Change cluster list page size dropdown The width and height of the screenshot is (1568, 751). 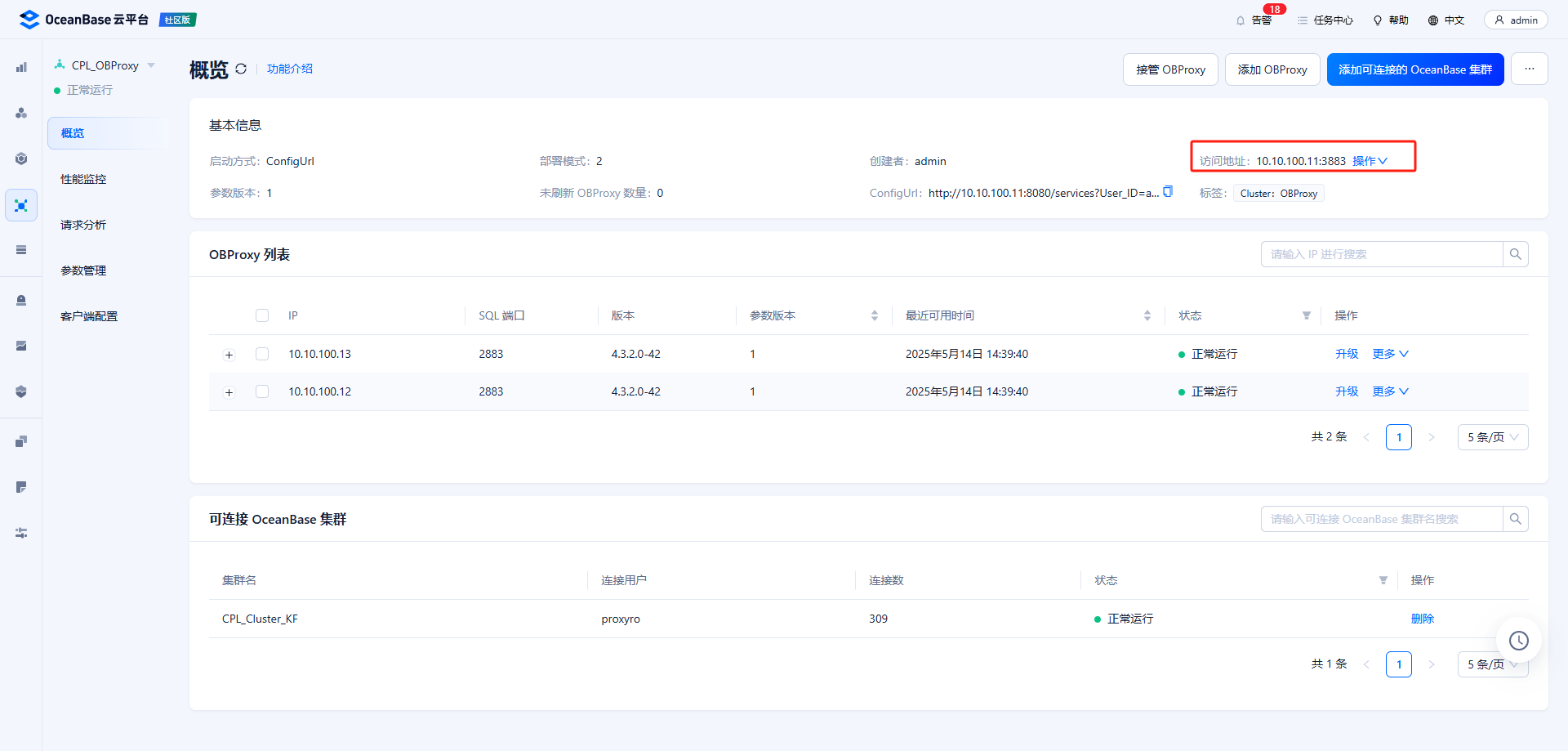1492,664
